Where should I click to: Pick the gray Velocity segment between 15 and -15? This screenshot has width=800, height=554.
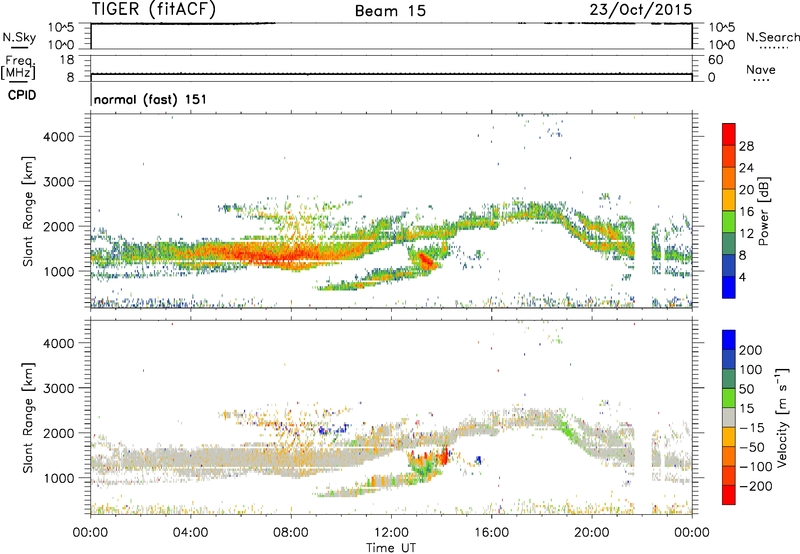(729, 417)
